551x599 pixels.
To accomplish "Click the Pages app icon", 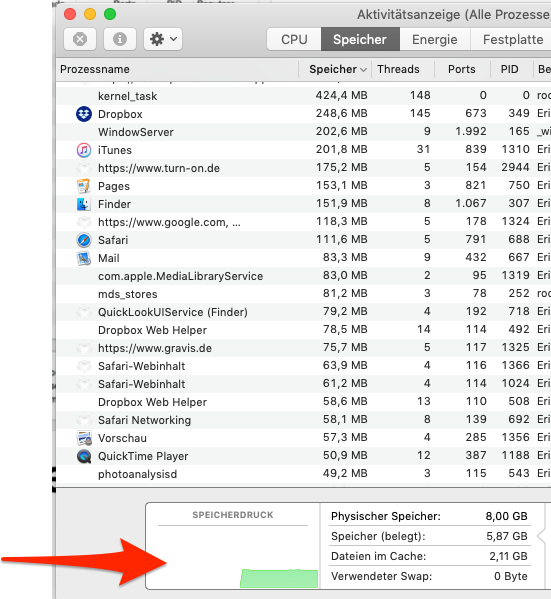I will [x=84, y=186].
